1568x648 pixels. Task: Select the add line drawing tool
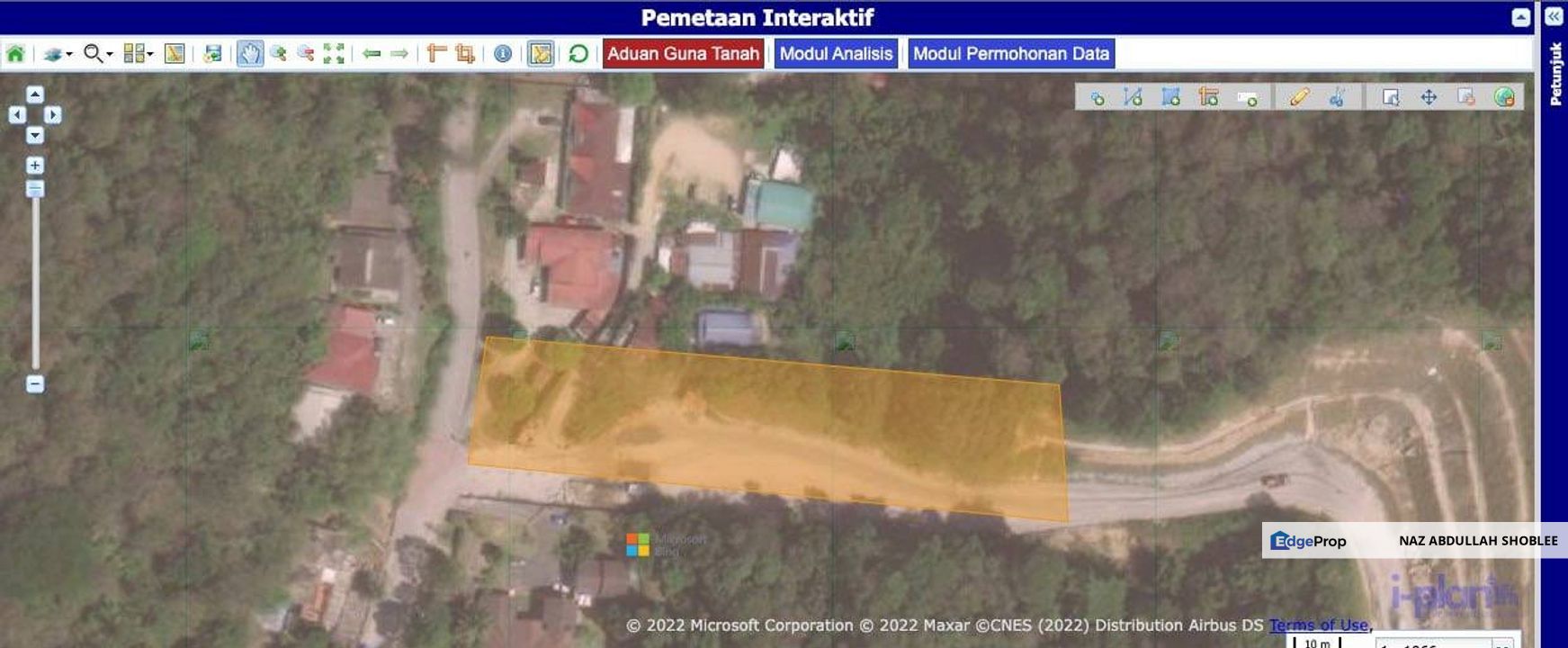coord(1133,97)
